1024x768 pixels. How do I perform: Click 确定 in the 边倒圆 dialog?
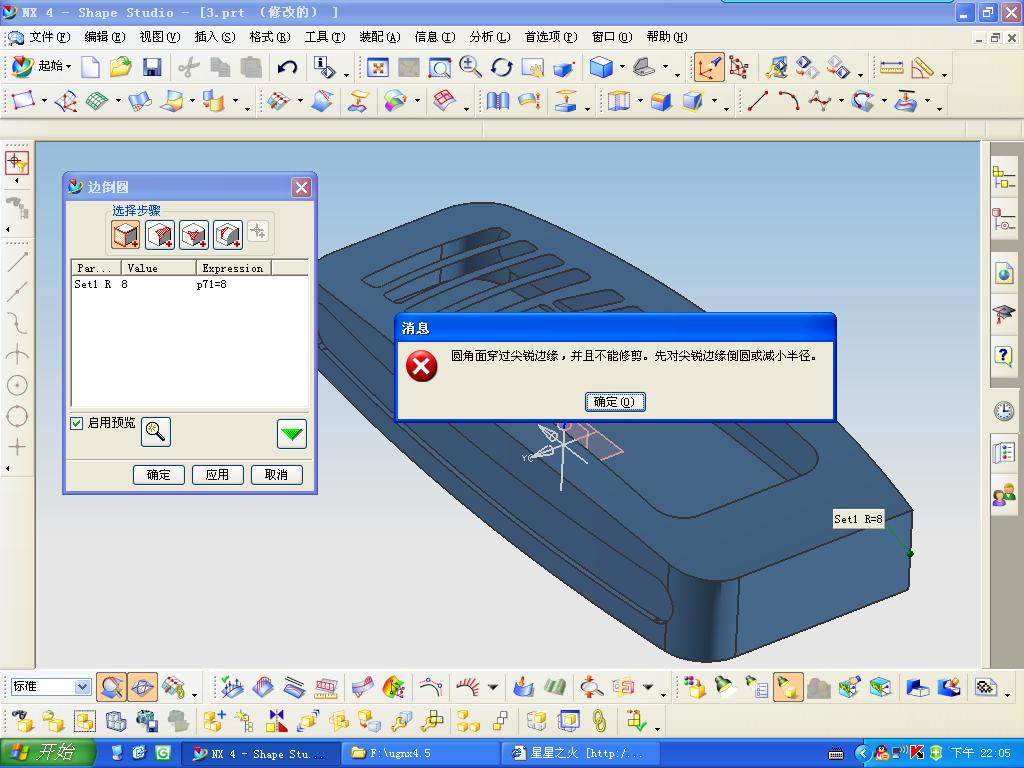pyautogui.click(x=159, y=475)
